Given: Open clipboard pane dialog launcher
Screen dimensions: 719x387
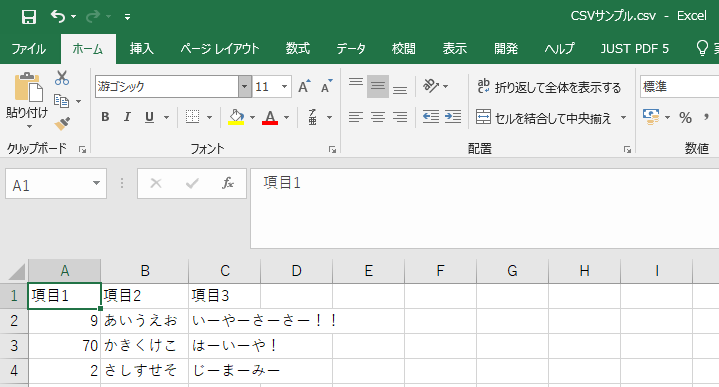Looking at the screenshot, I should (83, 149).
